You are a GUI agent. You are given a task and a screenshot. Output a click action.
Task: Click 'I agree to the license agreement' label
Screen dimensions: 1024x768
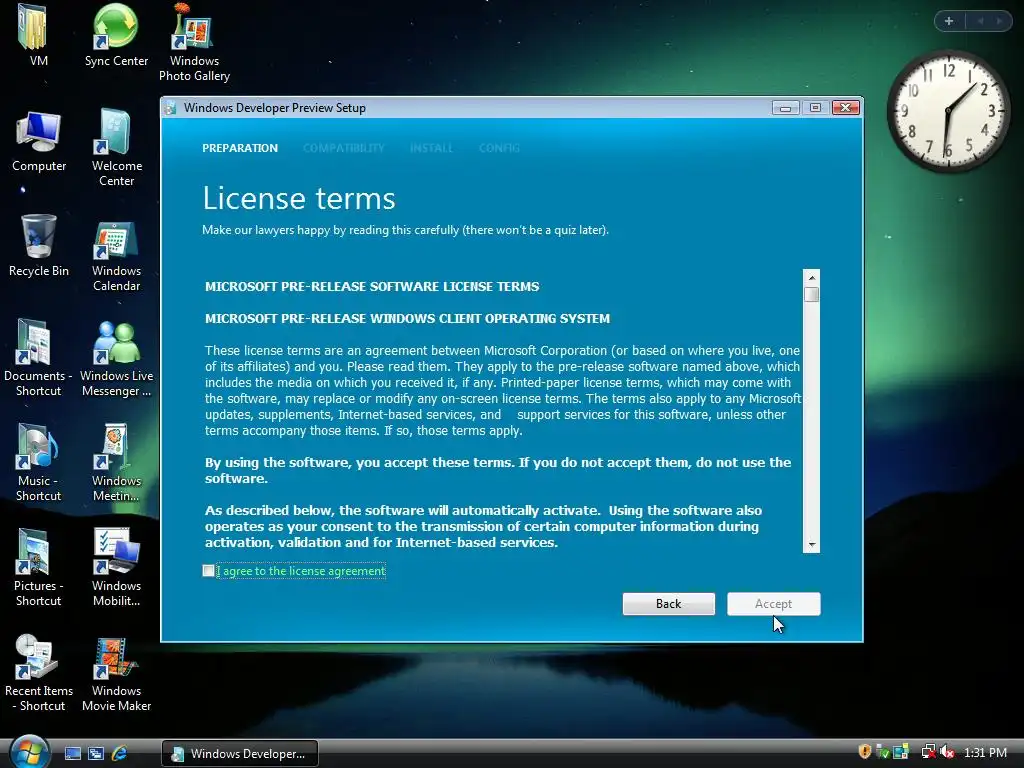301,571
